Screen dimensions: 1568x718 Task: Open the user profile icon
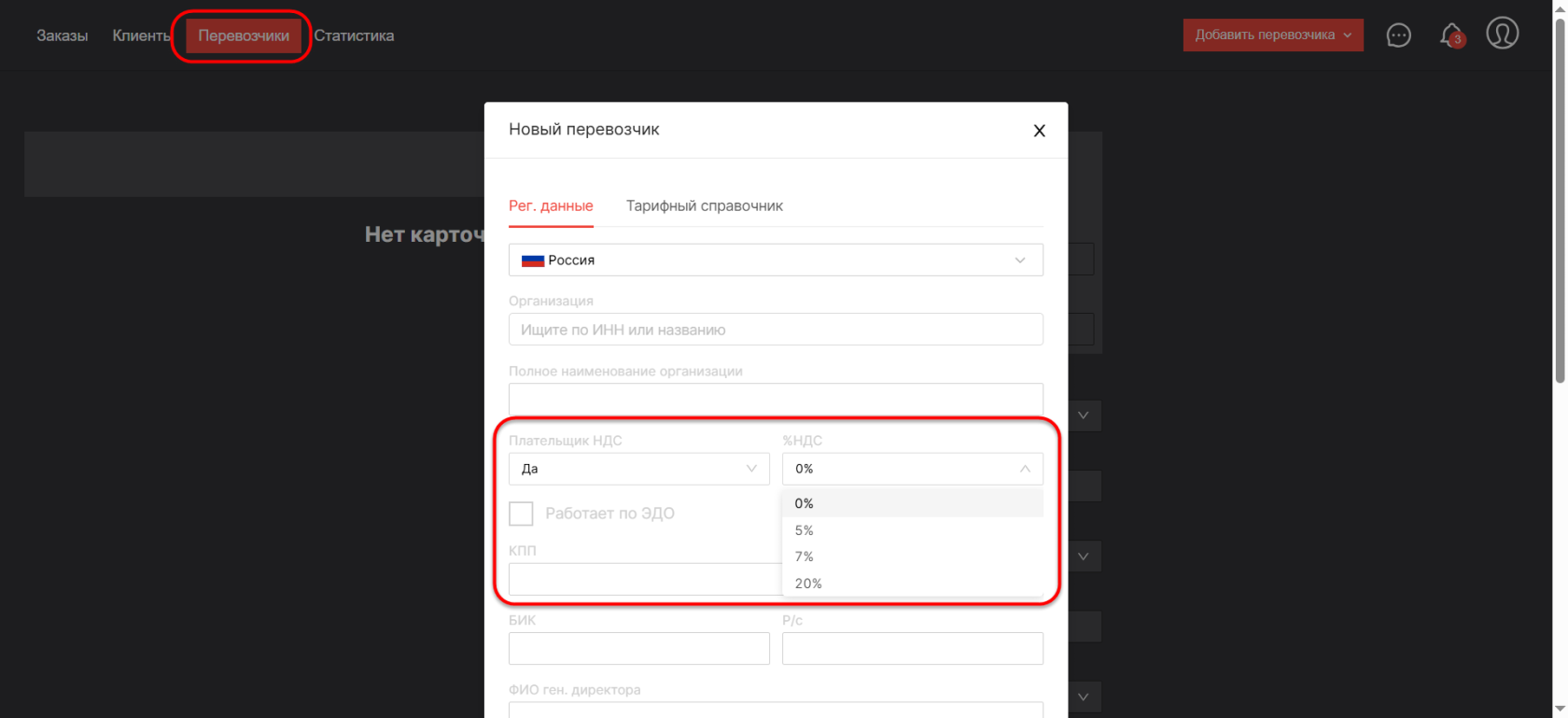pos(1502,34)
